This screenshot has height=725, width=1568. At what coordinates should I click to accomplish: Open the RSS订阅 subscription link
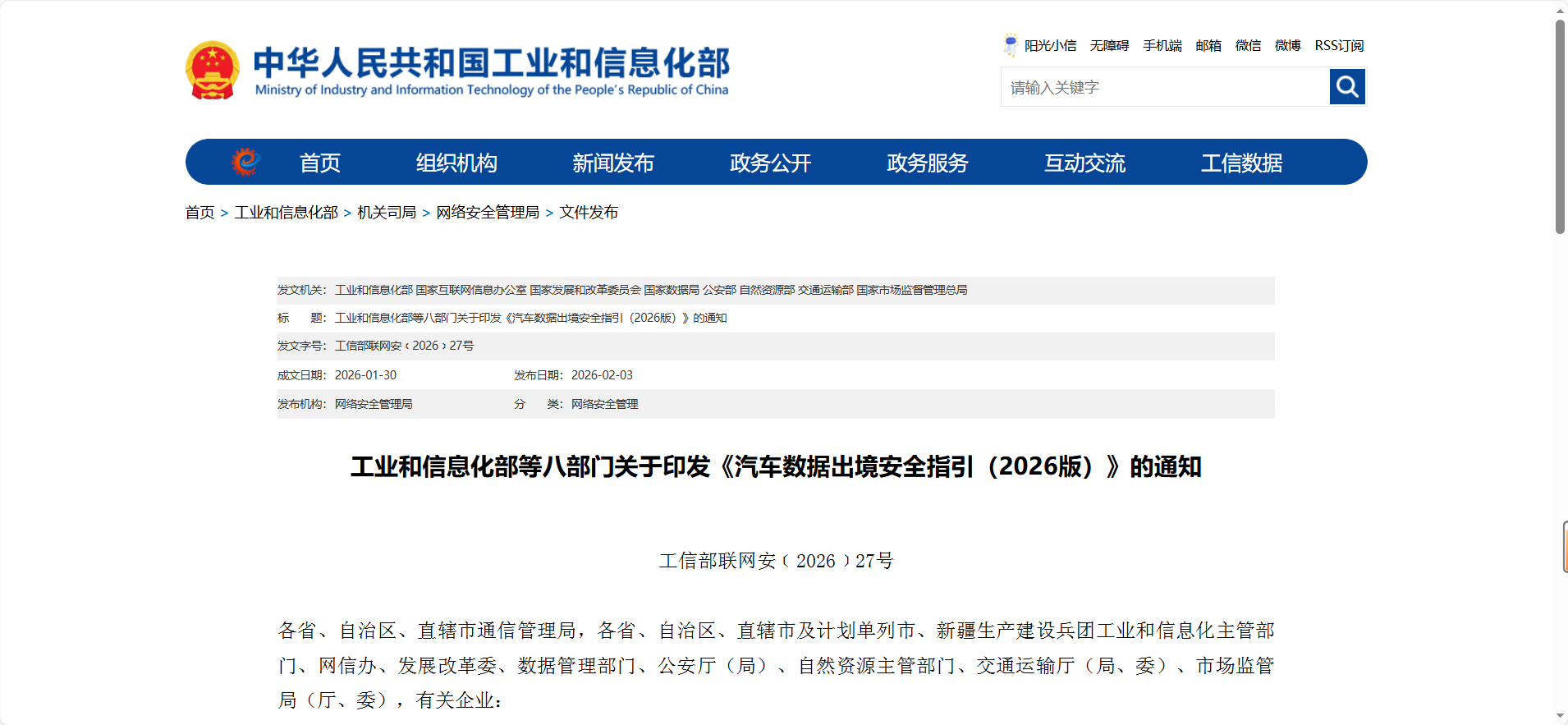point(1339,45)
